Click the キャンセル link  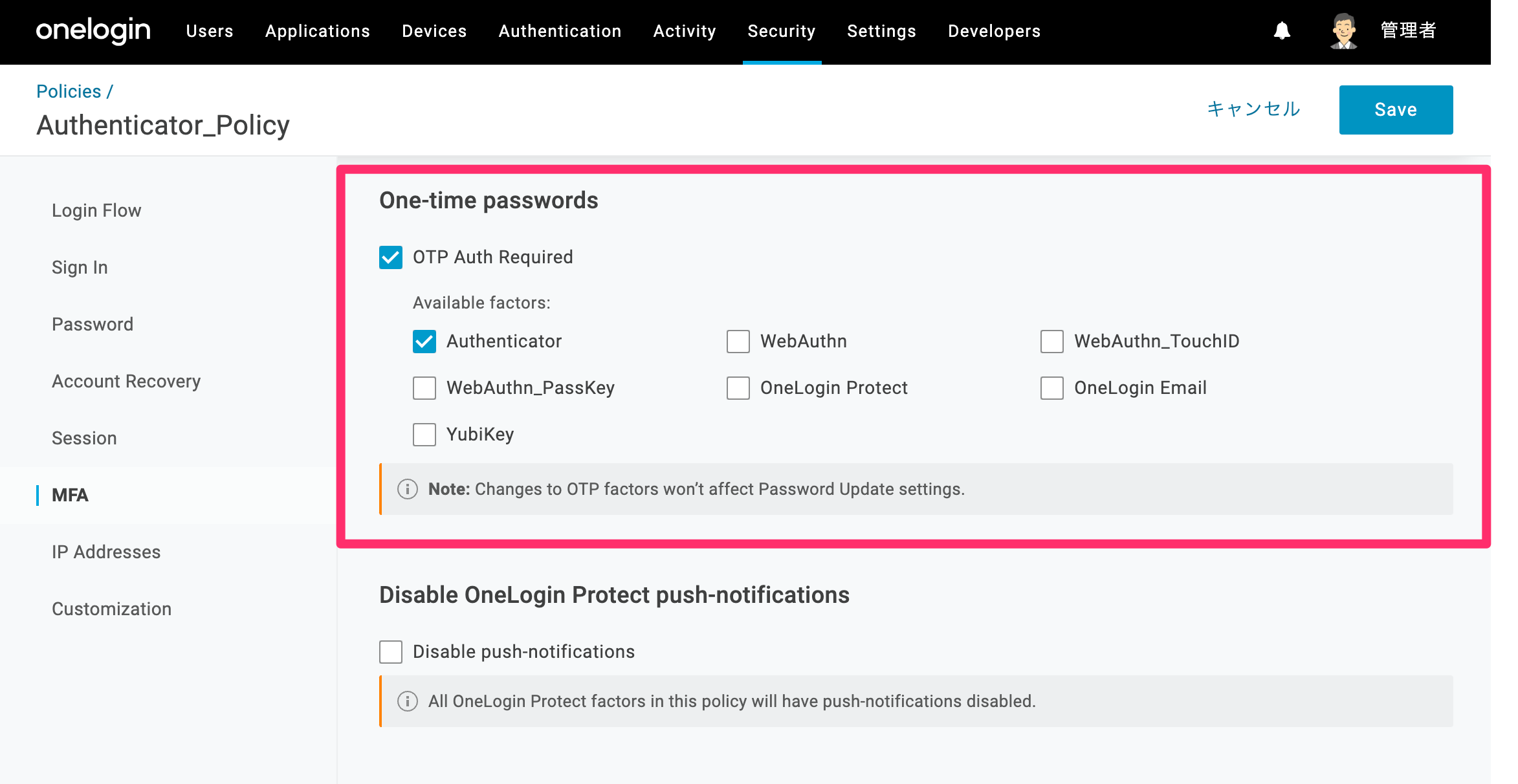coord(1254,109)
